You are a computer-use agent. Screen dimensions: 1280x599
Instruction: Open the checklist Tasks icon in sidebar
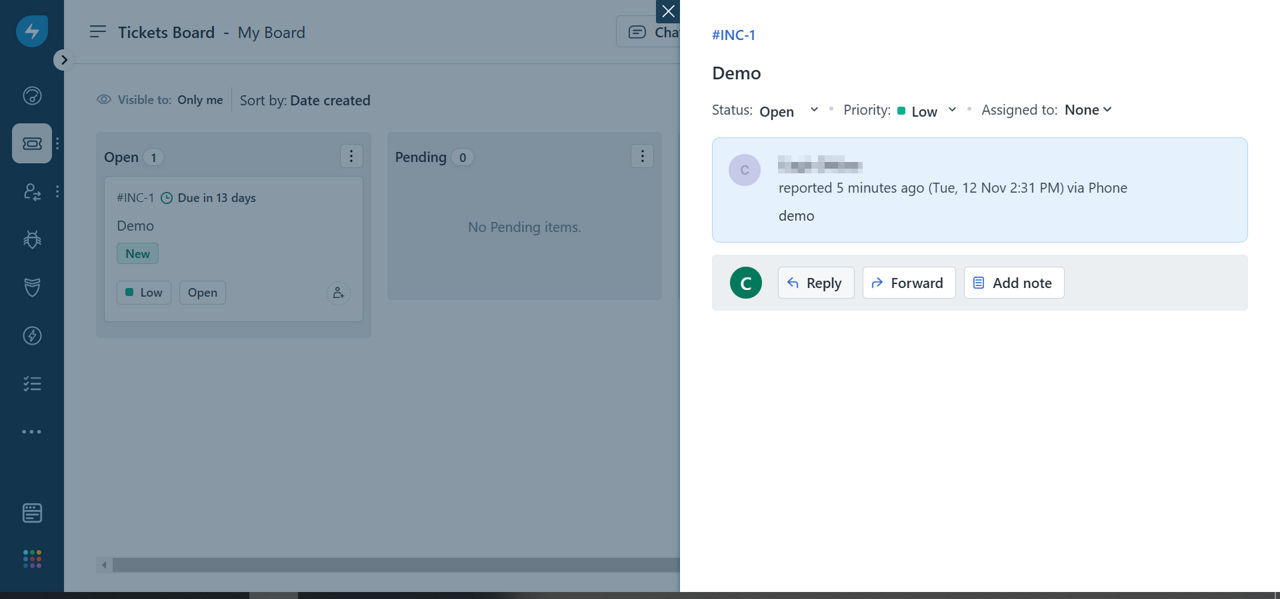pyautogui.click(x=32, y=384)
